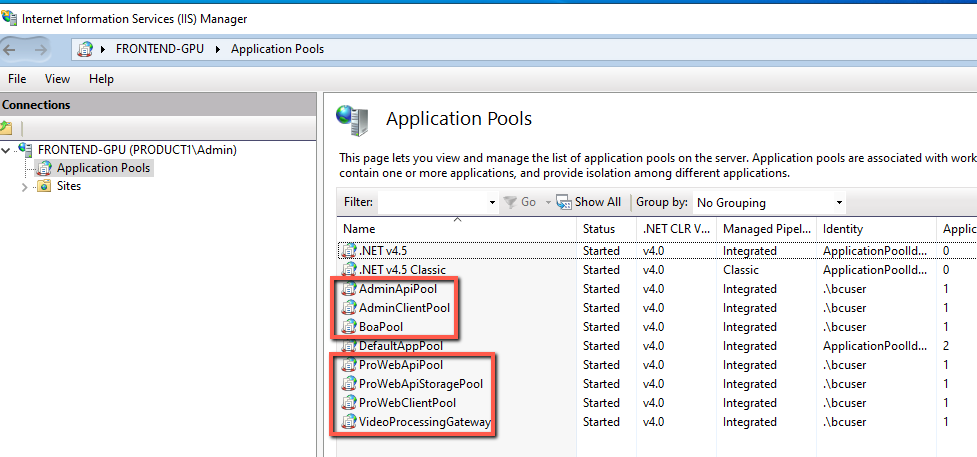The width and height of the screenshot is (977, 457).
Task: Open the View menu
Action: click(x=57, y=79)
